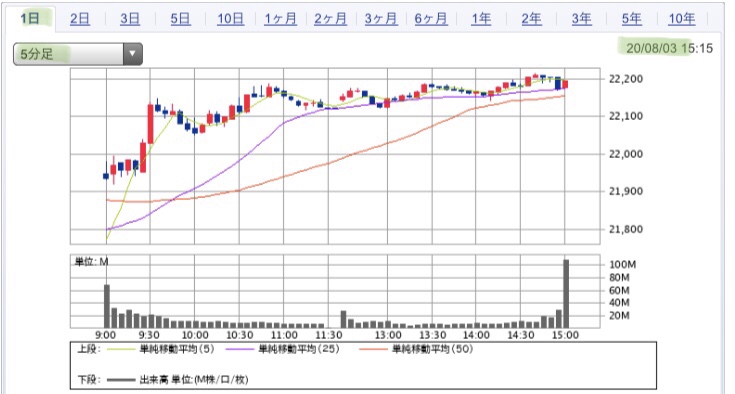Choose the 3ヶ月 chart period
The image size is (735, 394).
tap(381, 19)
